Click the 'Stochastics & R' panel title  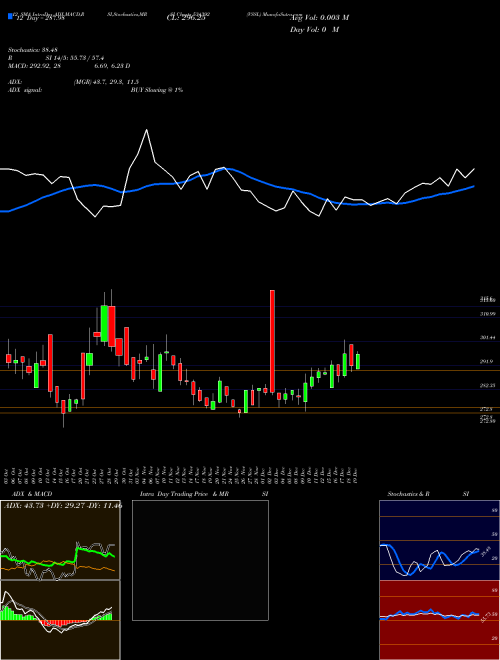coord(408,494)
